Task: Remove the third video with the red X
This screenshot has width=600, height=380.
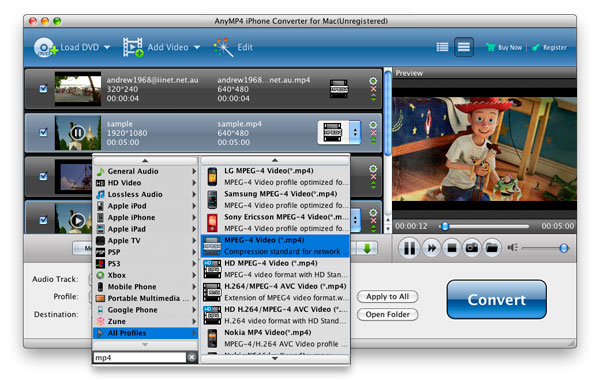Action: point(373,177)
